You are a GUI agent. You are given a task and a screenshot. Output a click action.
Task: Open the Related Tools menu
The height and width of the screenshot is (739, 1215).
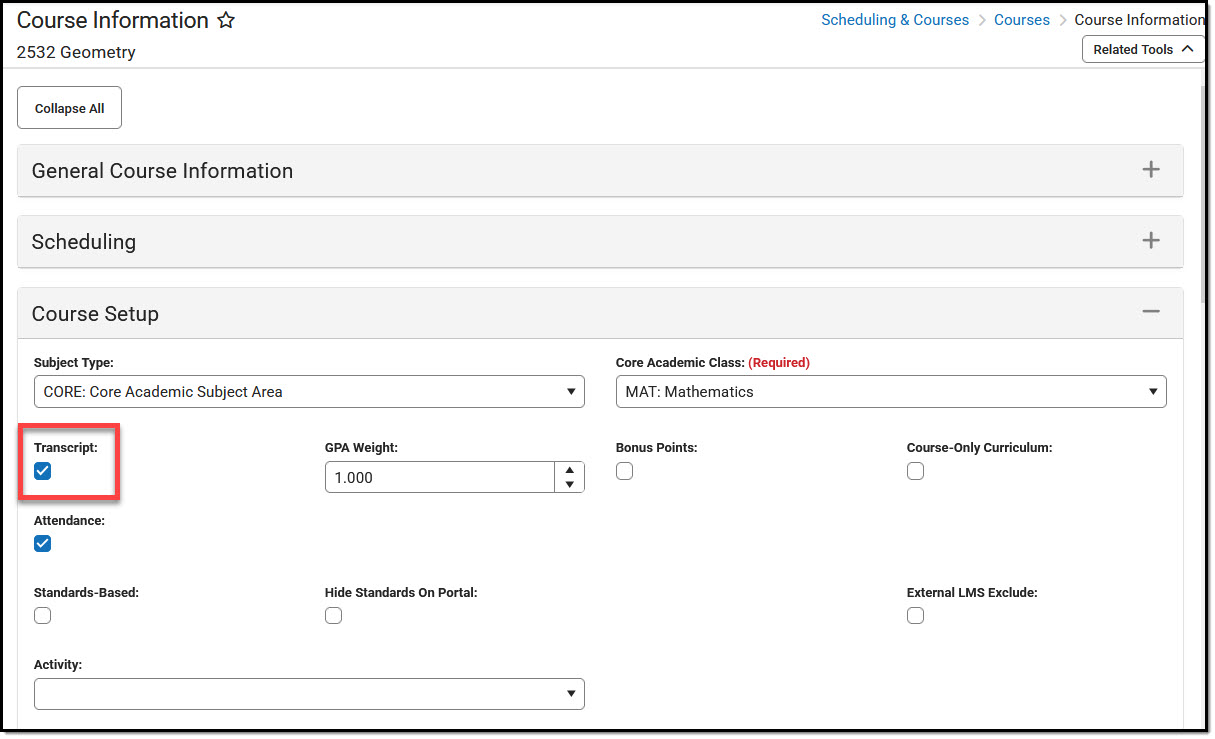(1143, 49)
